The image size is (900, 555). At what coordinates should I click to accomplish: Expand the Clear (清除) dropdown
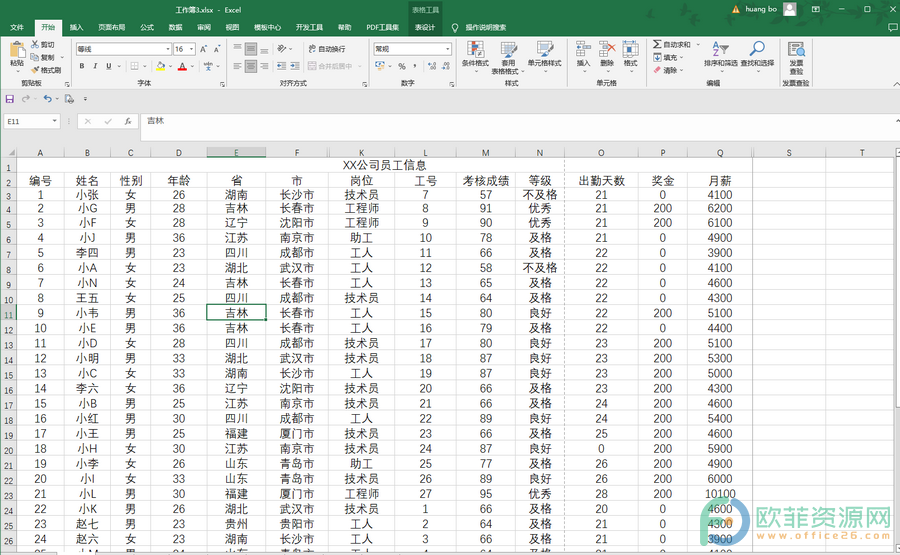point(682,70)
